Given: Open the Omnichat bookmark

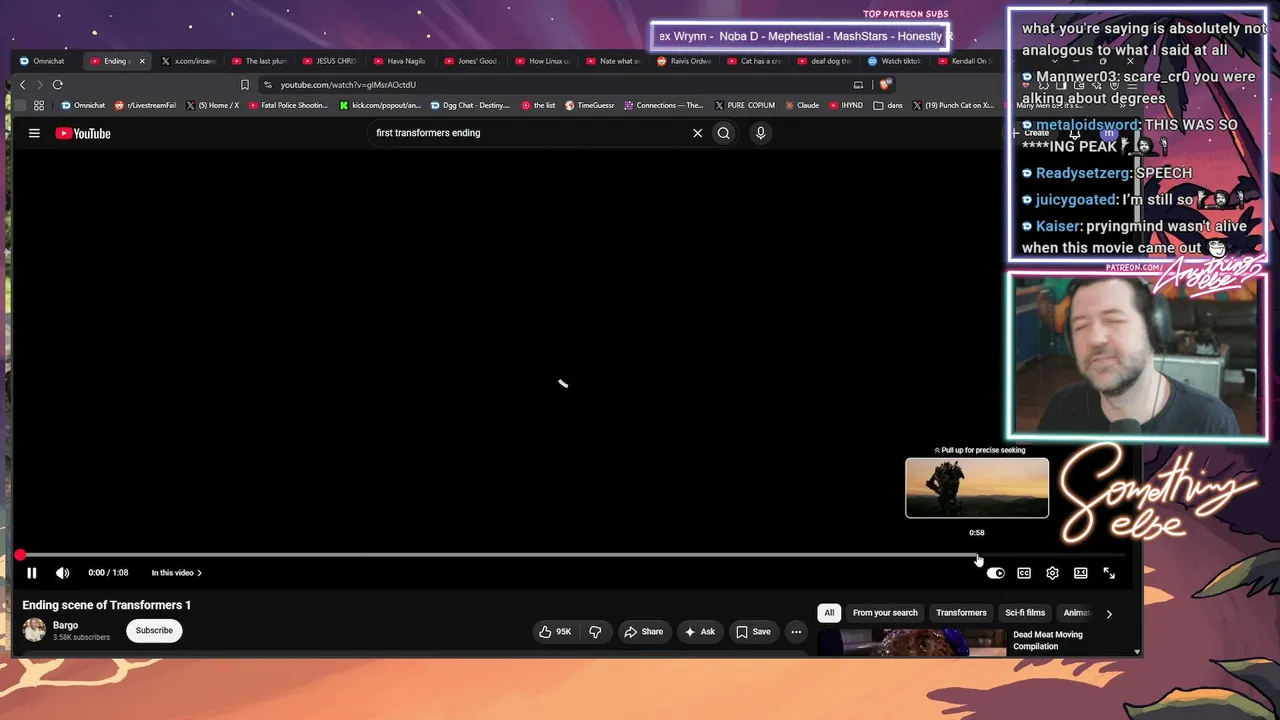Looking at the screenshot, I should tap(83, 105).
